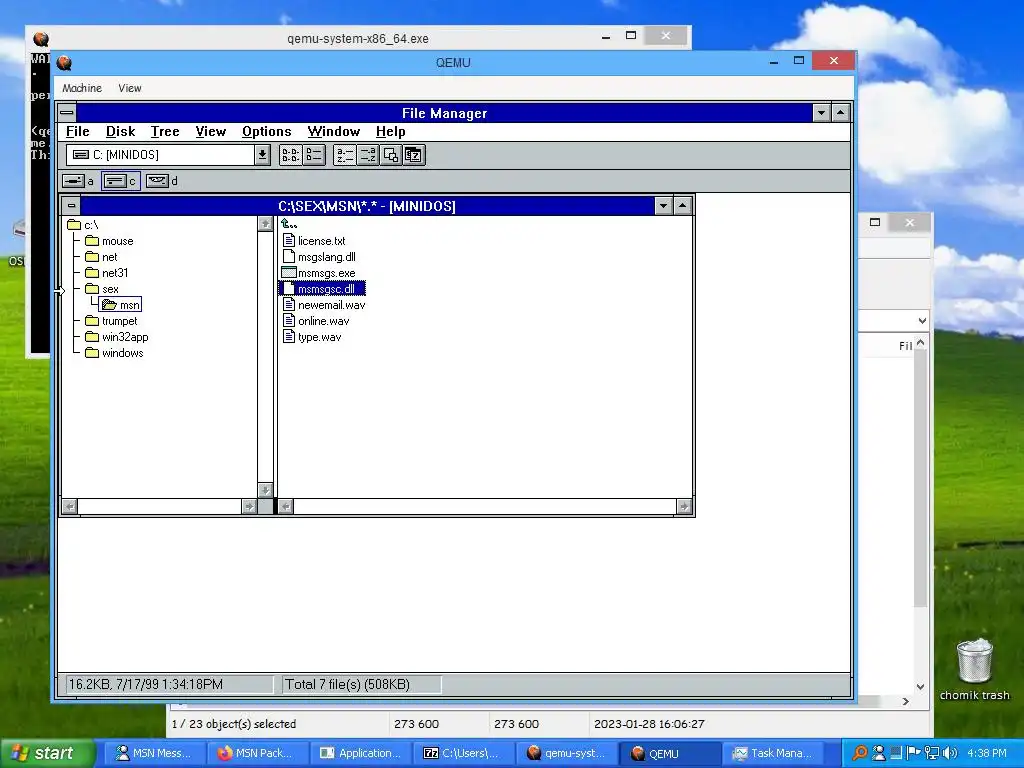Click the orange magnifier tray icon

[860, 753]
